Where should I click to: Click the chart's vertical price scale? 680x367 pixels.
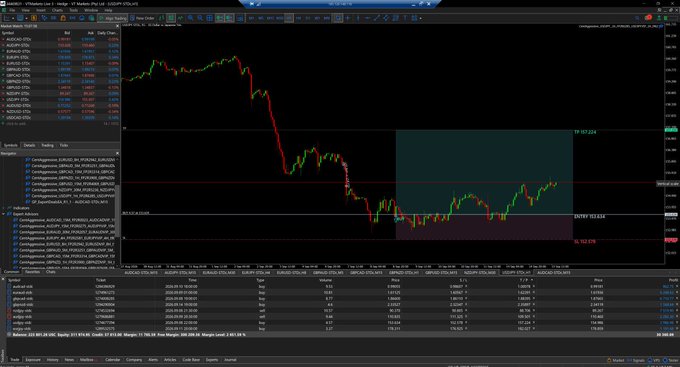pyautogui.click(x=671, y=145)
